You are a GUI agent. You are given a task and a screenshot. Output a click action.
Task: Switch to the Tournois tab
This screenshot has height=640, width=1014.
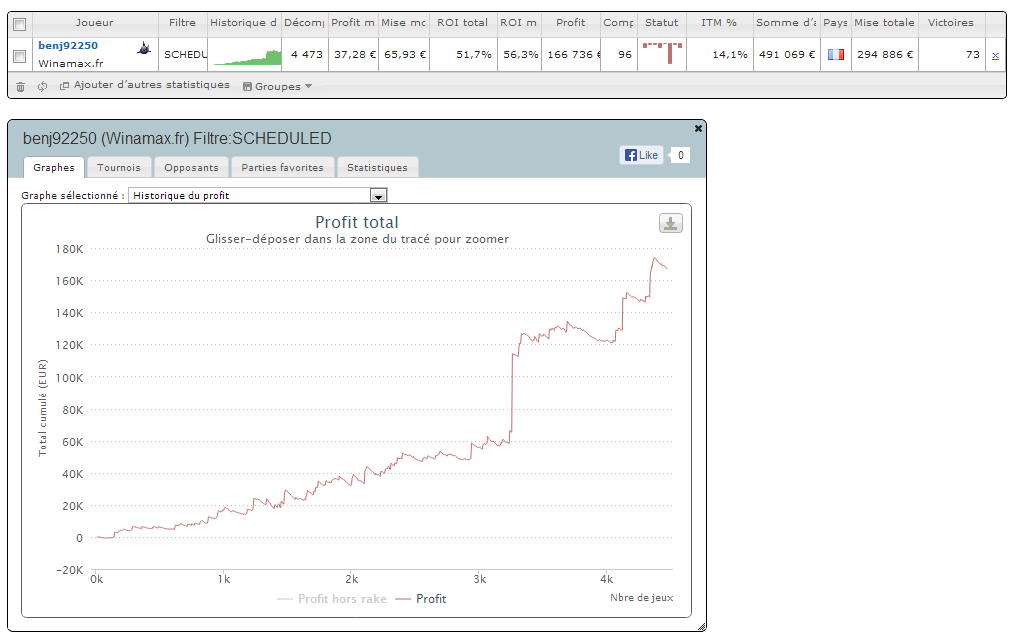[119, 167]
